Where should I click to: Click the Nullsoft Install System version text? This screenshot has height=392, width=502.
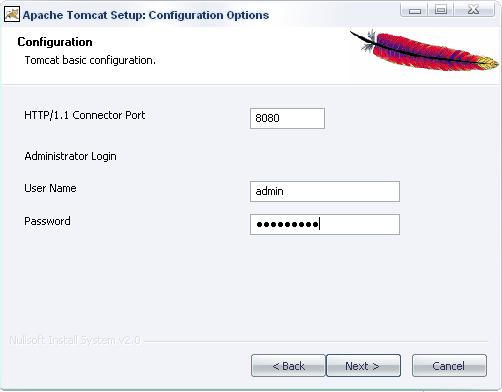pos(75,340)
